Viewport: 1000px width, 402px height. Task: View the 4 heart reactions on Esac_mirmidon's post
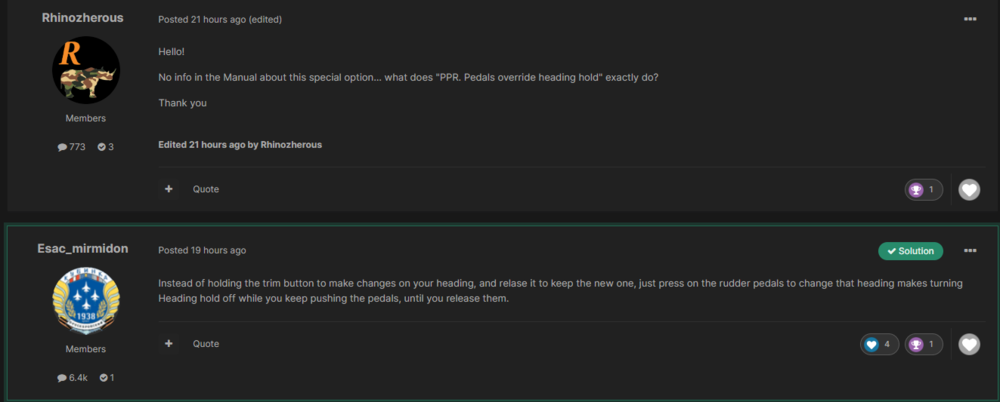click(x=877, y=344)
